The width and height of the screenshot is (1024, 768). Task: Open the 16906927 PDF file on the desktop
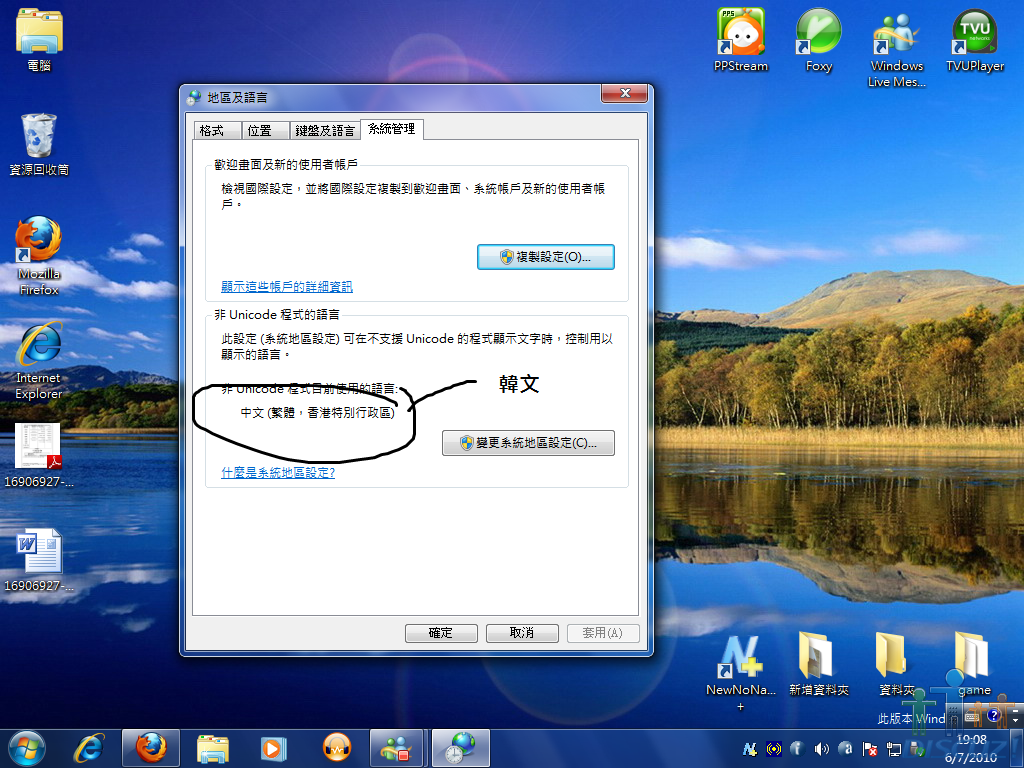click(39, 455)
